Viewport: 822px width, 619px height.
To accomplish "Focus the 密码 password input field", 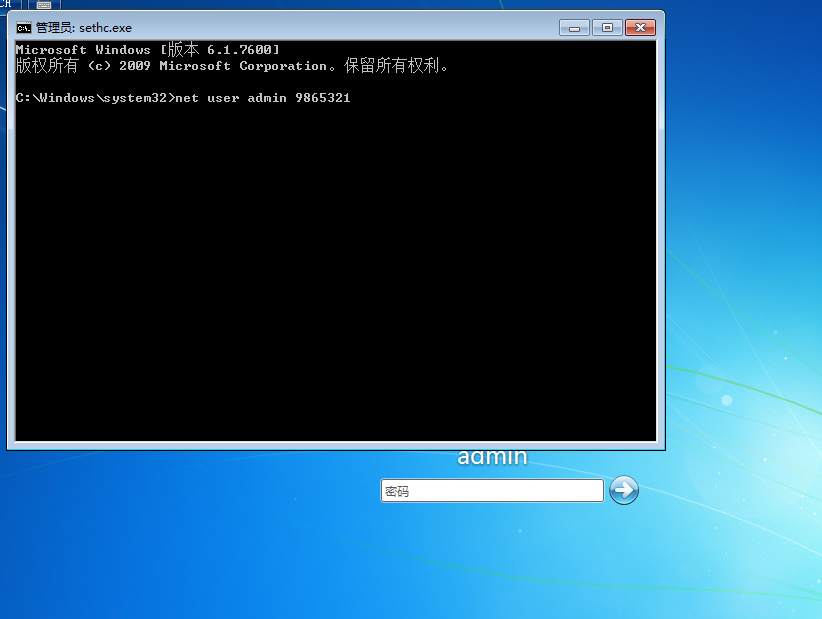I will [491, 491].
